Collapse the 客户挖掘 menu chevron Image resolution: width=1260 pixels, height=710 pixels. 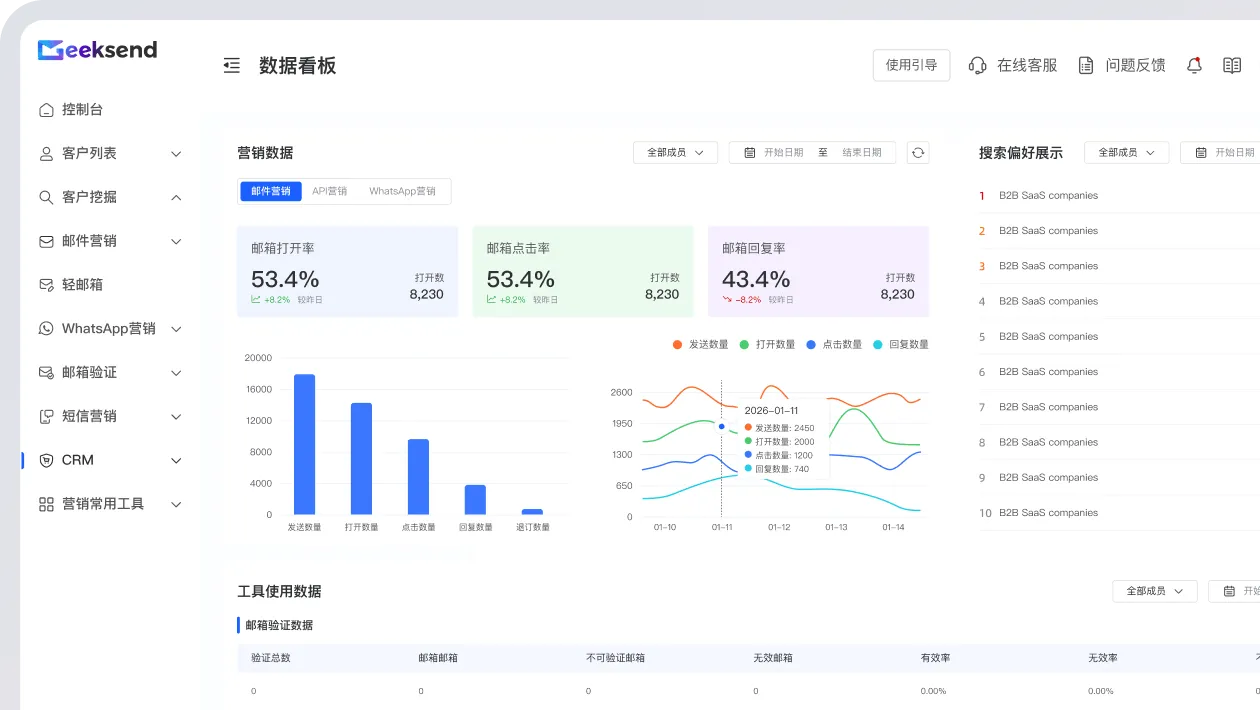176,198
